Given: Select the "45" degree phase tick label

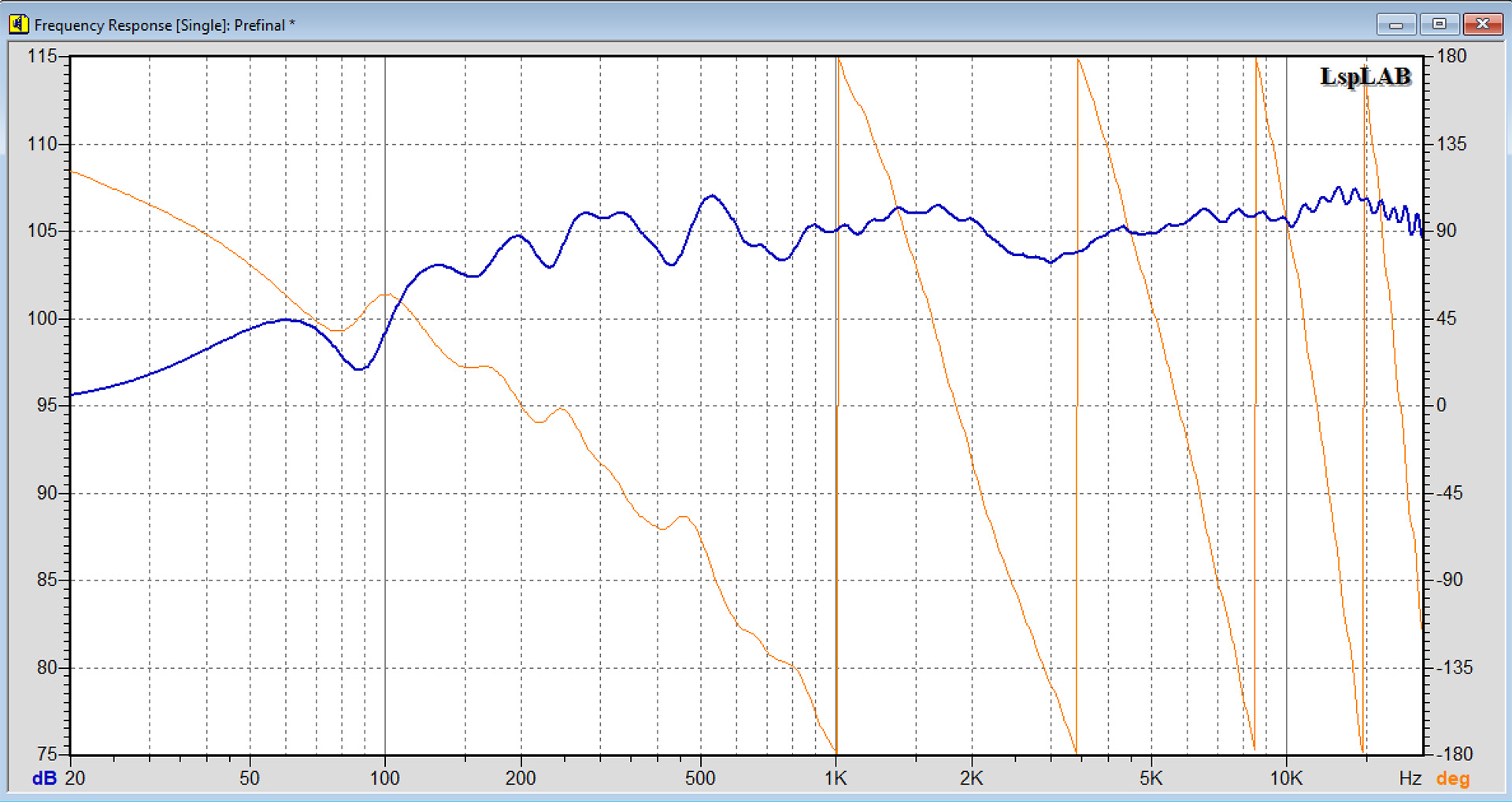Looking at the screenshot, I should pos(1447,318).
